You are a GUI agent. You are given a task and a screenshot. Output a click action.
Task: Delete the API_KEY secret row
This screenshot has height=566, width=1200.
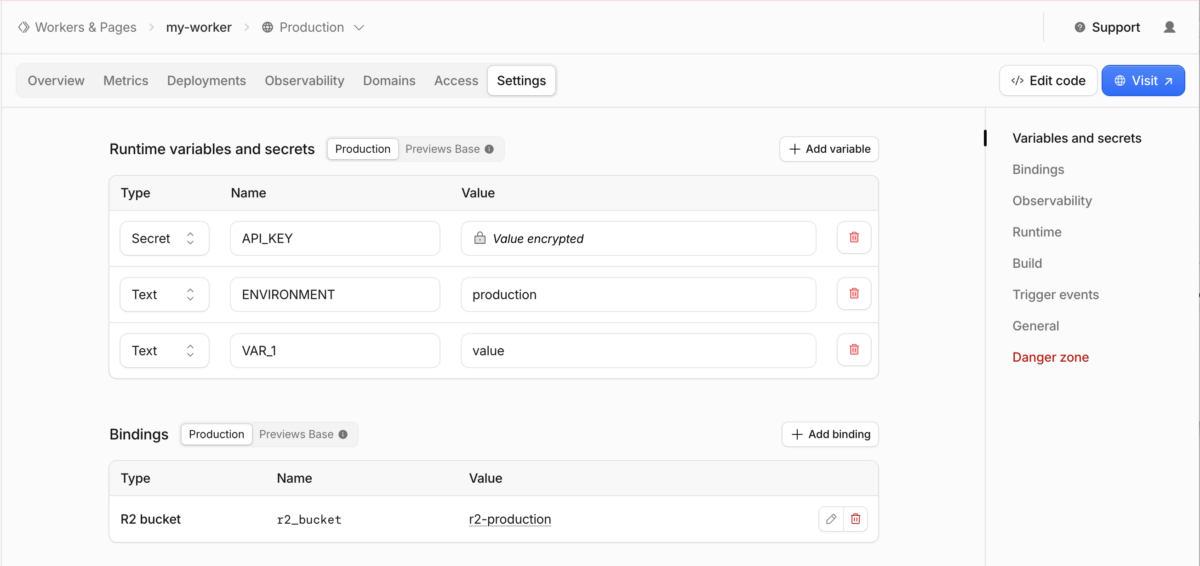tap(854, 238)
